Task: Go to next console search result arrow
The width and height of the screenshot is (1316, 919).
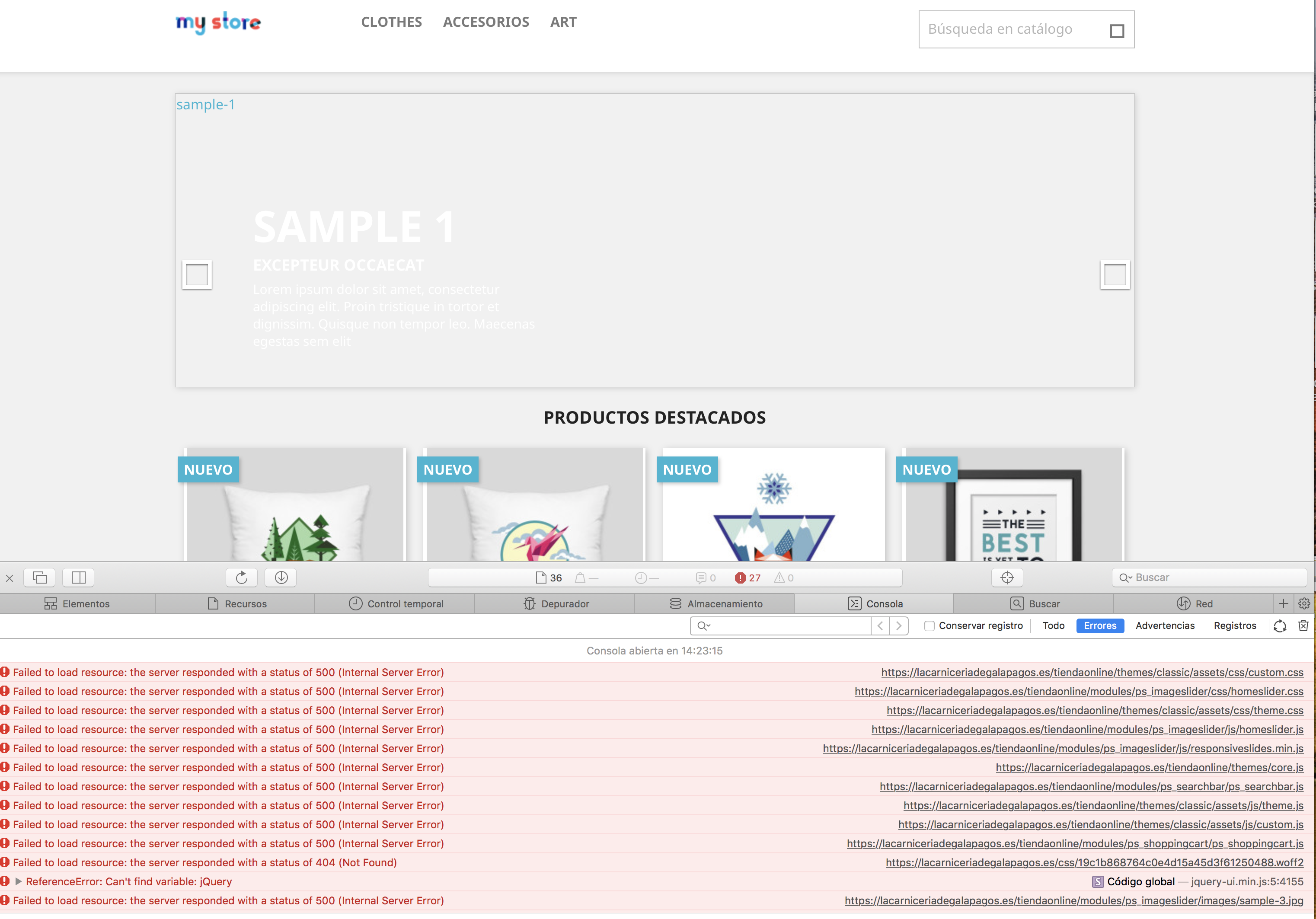Action: point(899,625)
